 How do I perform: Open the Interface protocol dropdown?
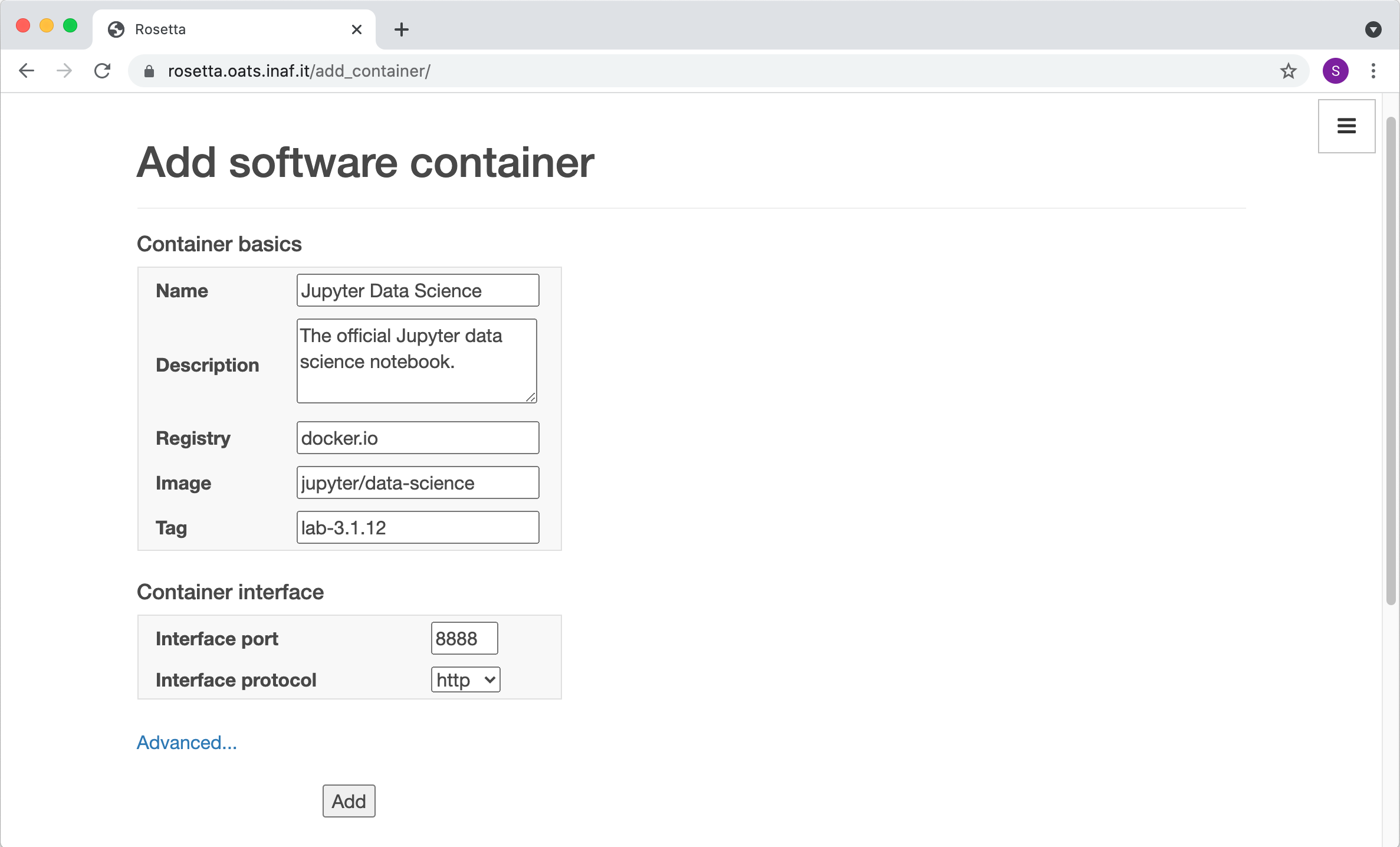465,679
